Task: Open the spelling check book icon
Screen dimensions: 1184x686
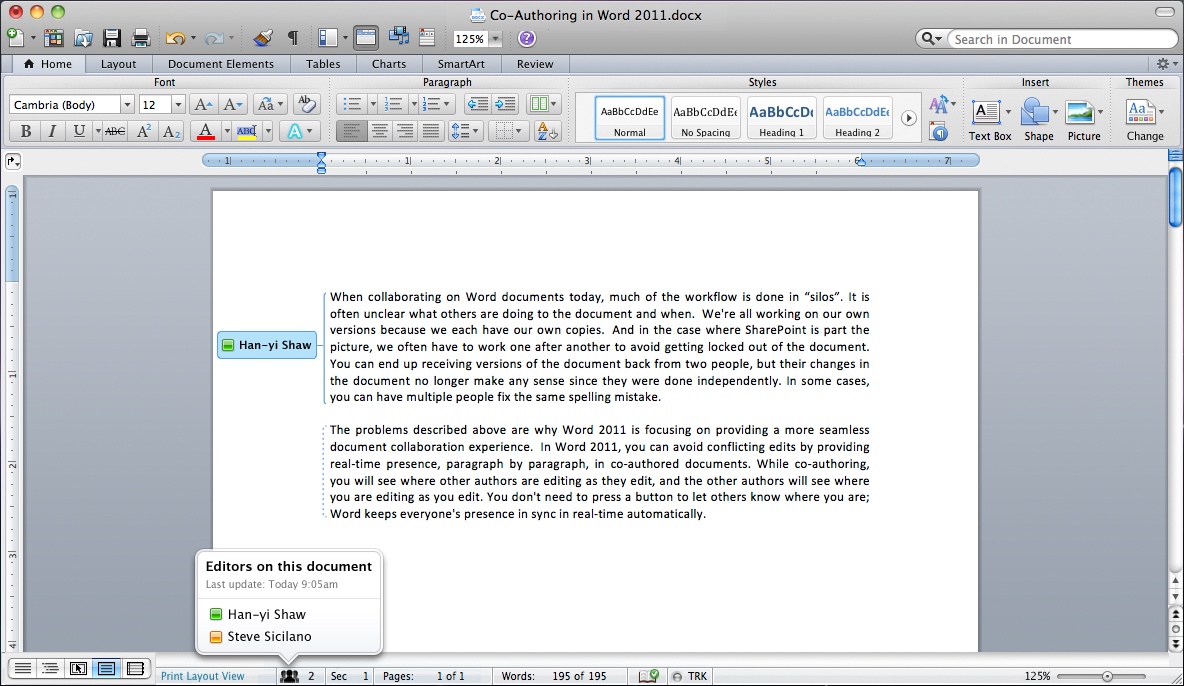Action: pos(649,676)
